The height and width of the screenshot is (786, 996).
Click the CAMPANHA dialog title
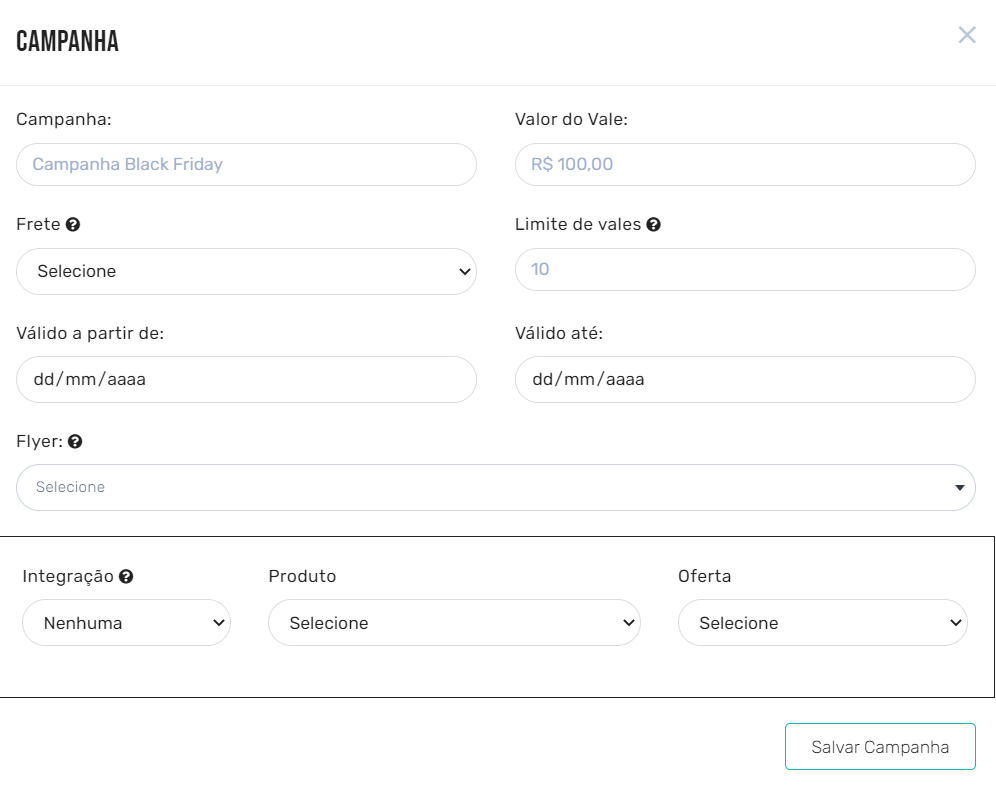click(68, 41)
